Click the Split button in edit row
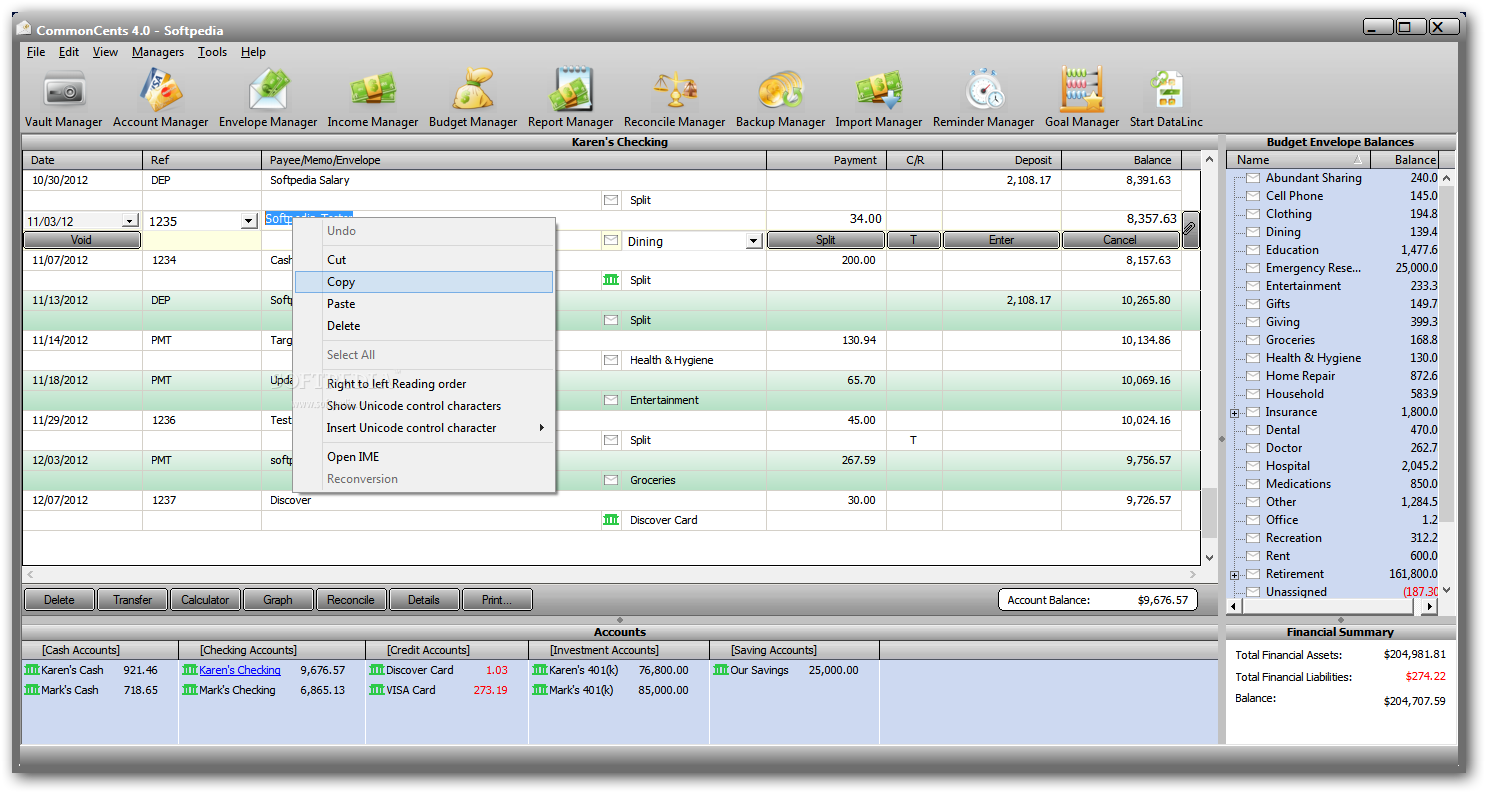 [x=826, y=240]
